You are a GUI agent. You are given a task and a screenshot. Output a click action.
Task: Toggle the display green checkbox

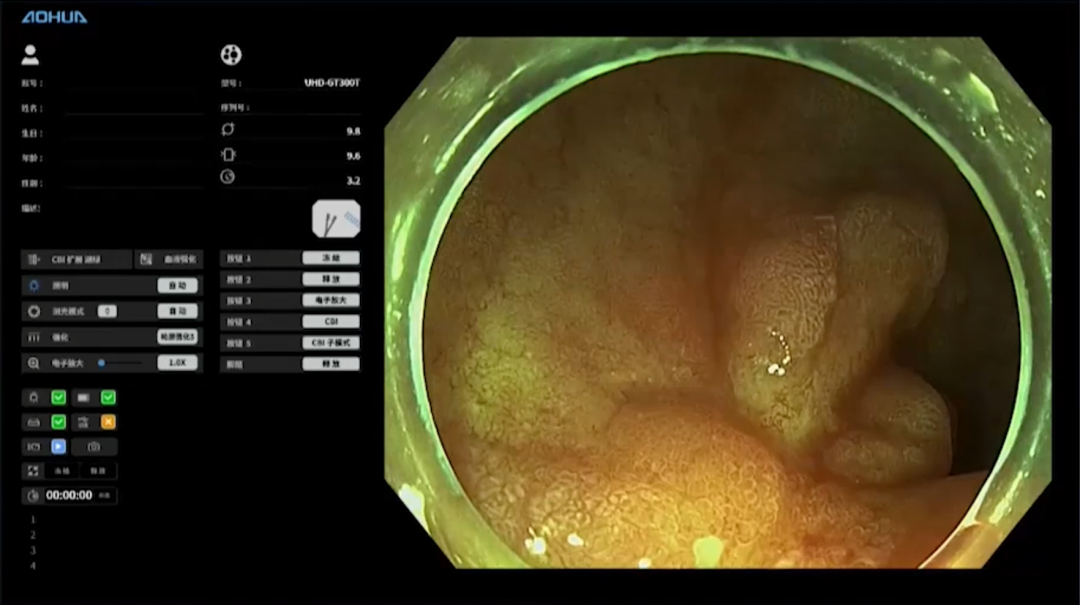[108, 398]
